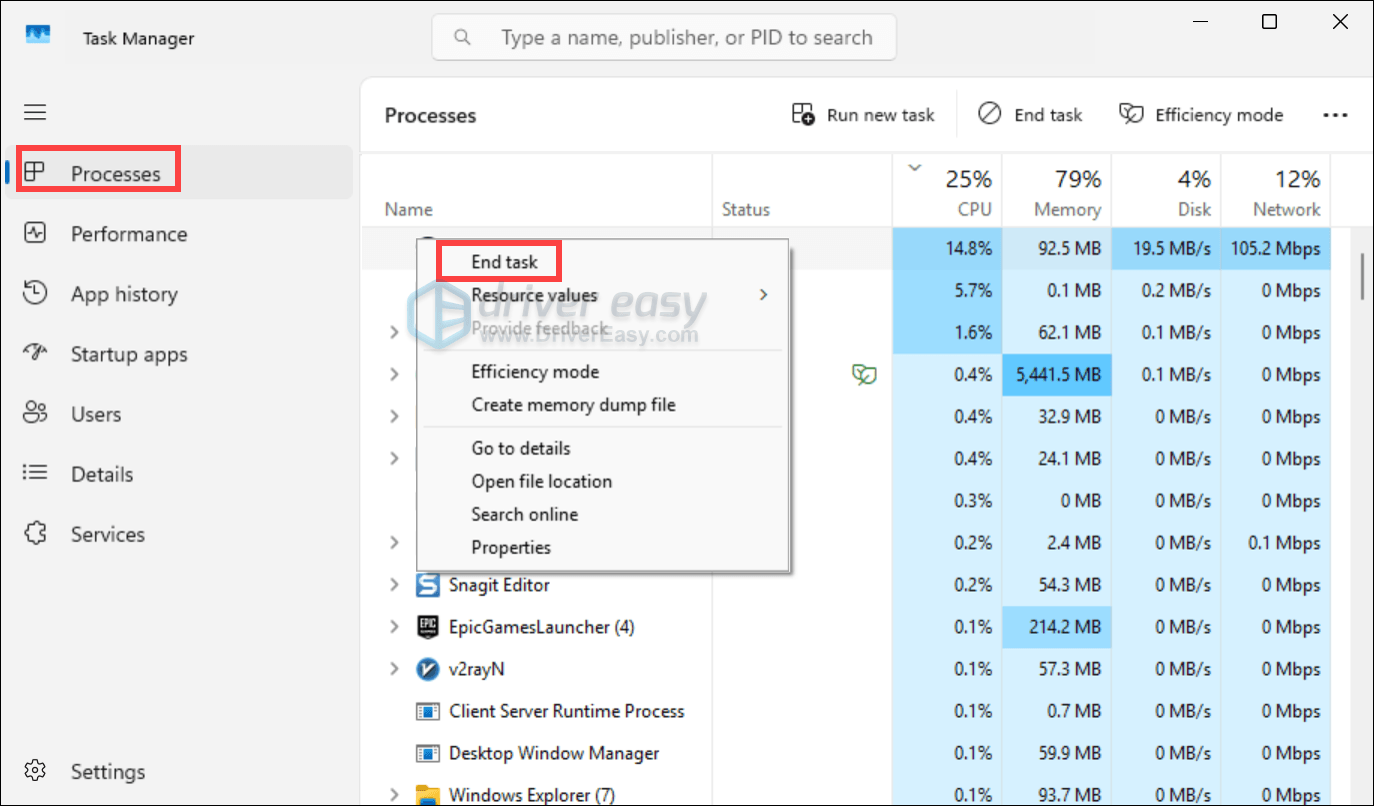Choose End task from the context menu
Image resolution: width=1374 pixels, height=806 pixels.
(504, 262)
